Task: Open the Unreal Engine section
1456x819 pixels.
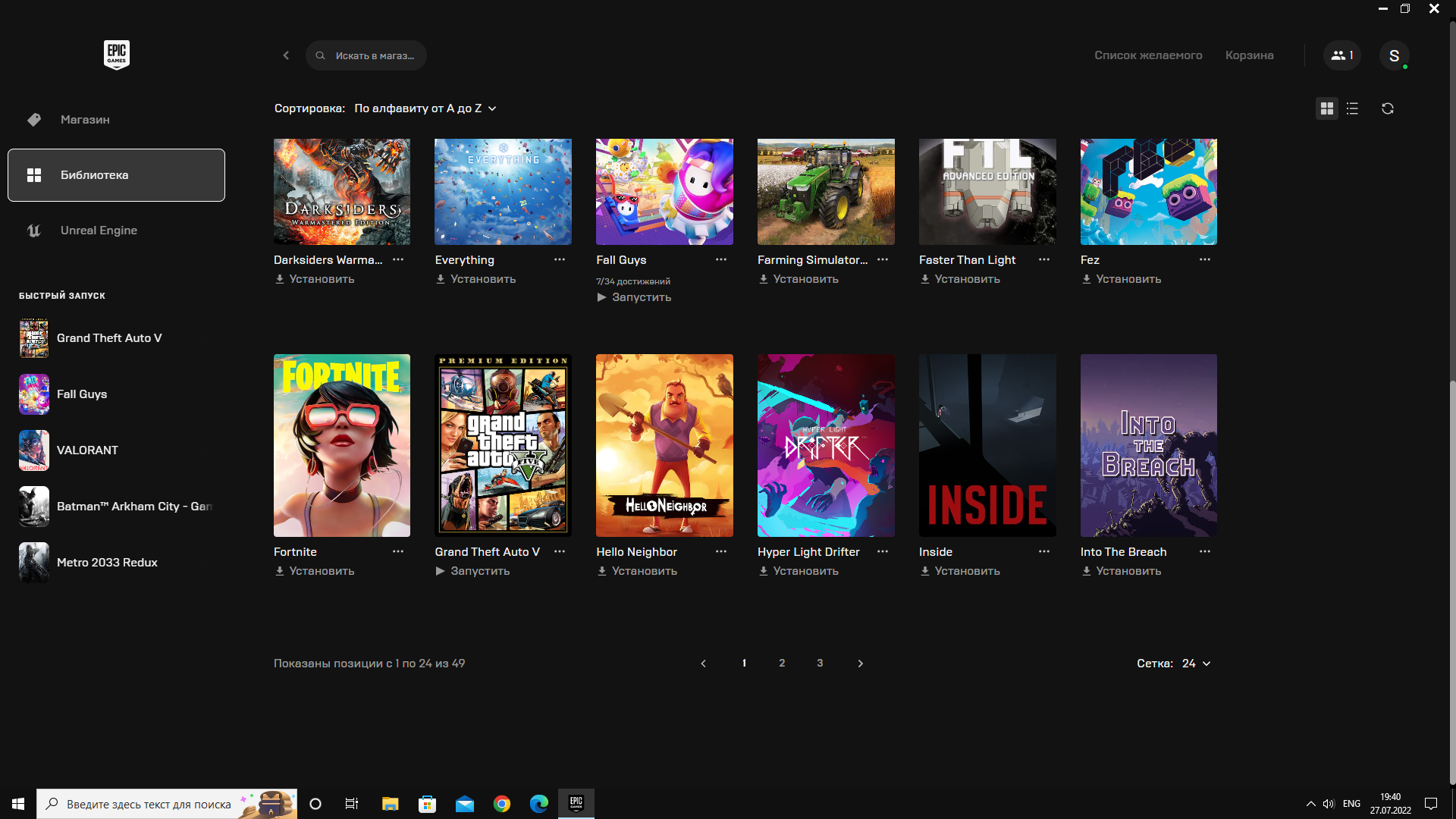Action: click(116, 231)
